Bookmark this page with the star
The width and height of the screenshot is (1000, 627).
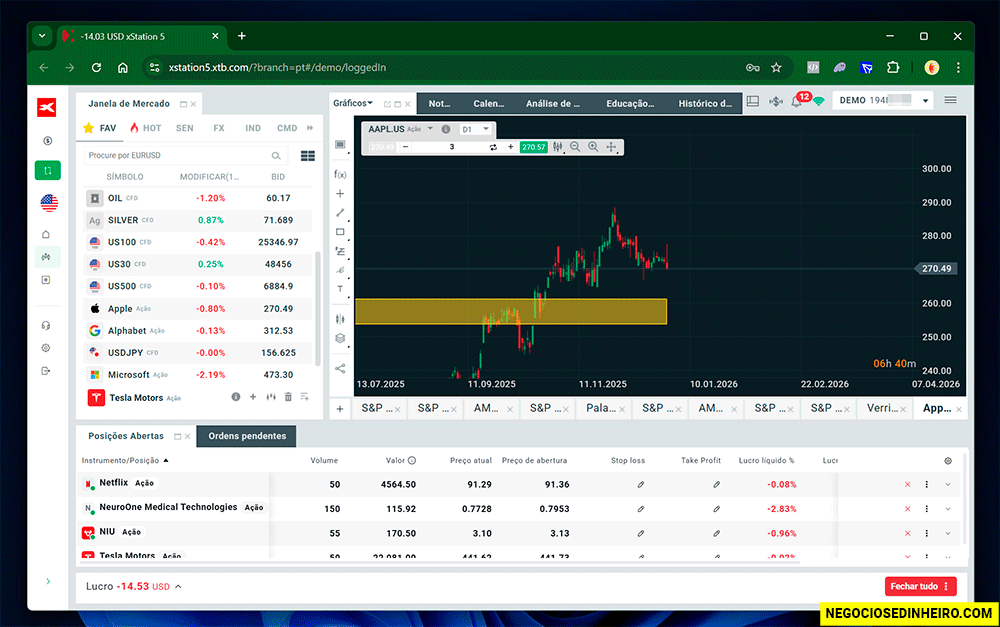click(776, 68)
